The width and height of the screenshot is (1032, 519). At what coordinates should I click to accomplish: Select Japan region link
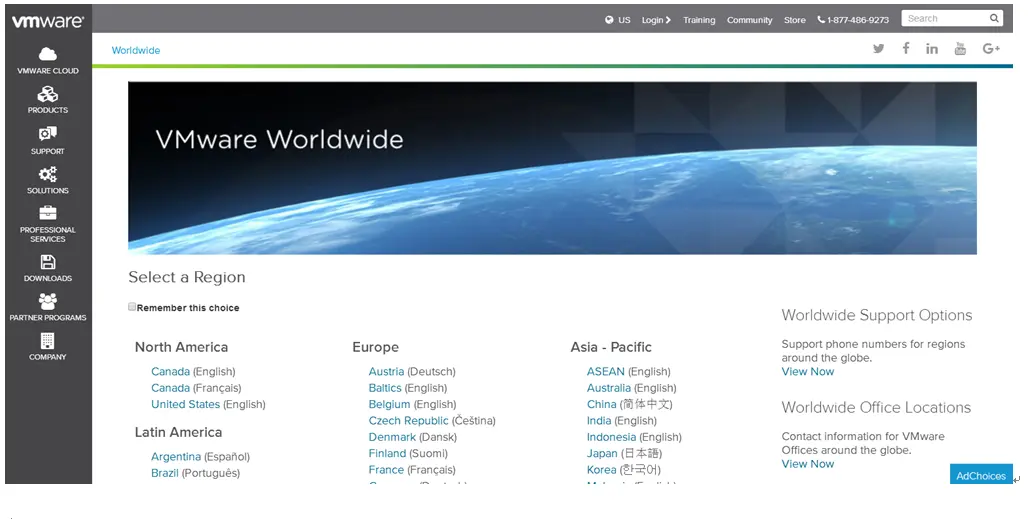pyautogui.click(x=602, y=454)
